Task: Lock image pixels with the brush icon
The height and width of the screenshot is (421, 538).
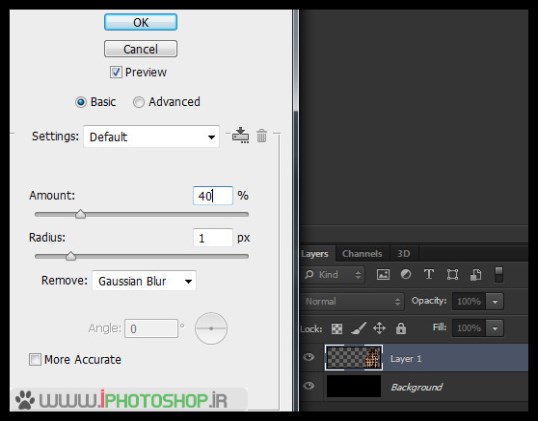Action: click(359, 328)
